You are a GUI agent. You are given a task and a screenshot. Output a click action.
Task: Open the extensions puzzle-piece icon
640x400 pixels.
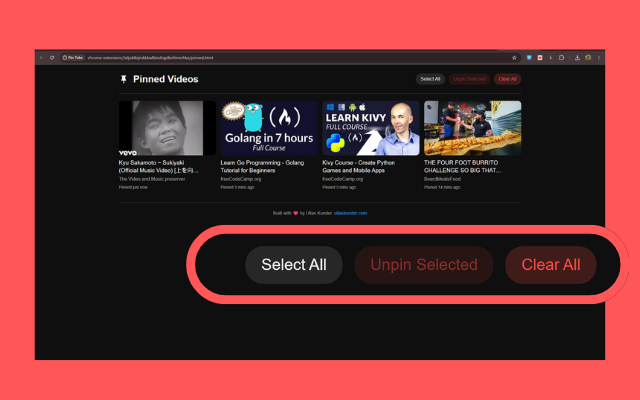(562, 58)
